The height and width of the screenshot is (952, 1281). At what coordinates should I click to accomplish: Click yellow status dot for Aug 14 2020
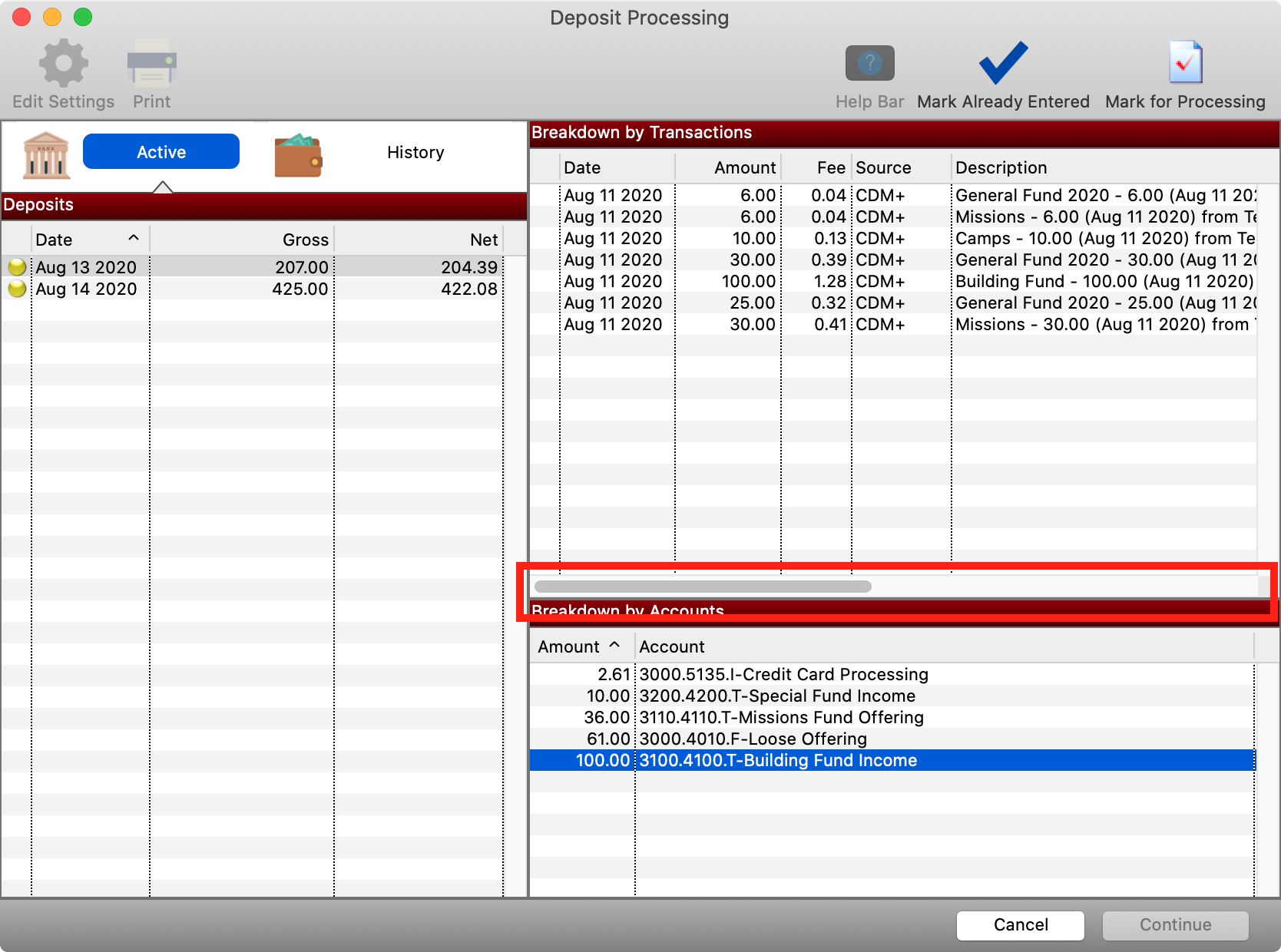17,289
